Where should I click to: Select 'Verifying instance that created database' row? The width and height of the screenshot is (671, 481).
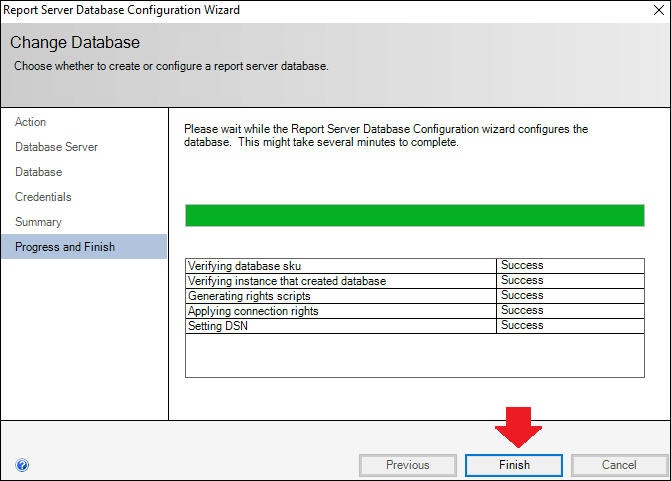tap(415, 281)
